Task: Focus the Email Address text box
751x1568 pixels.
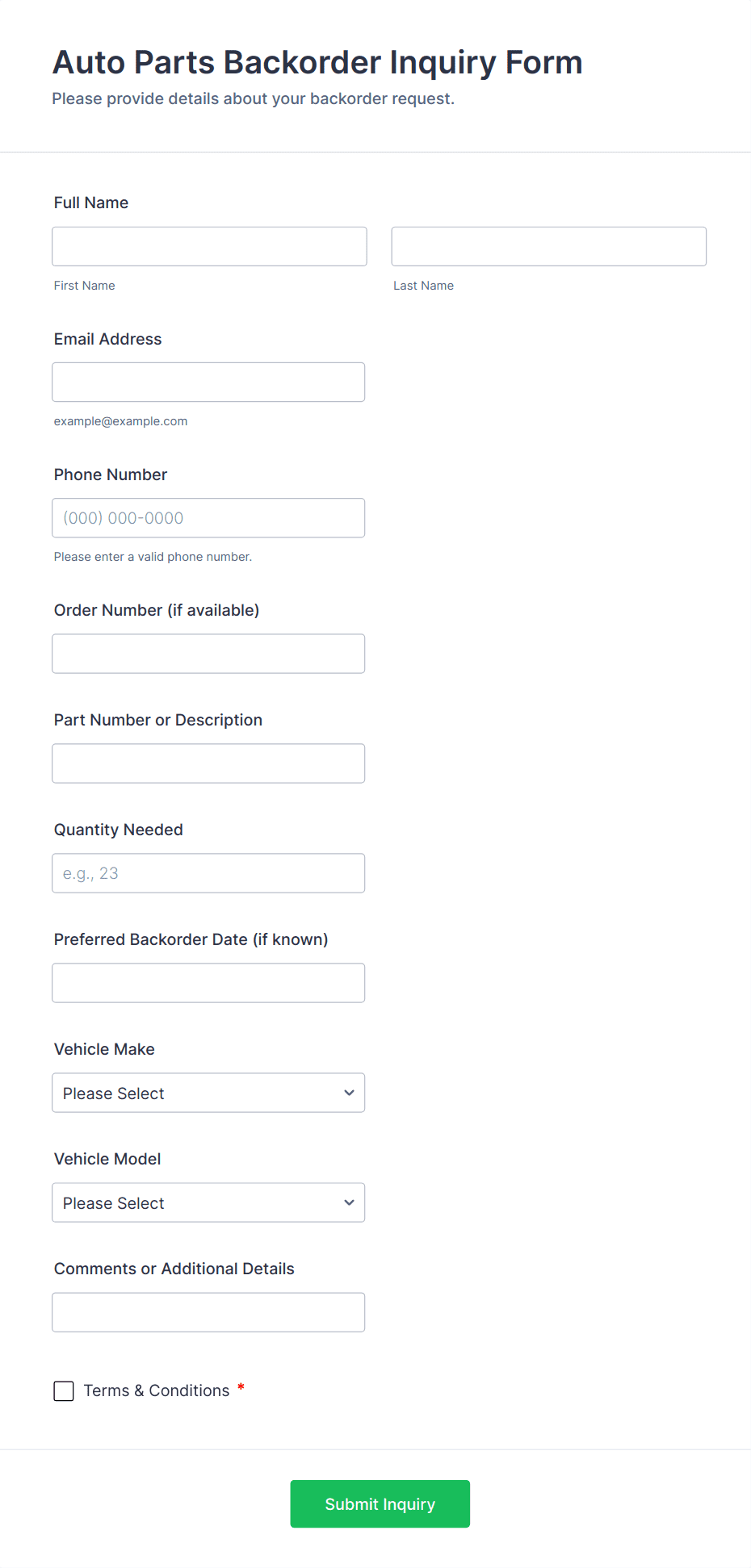Action: coord(208,382)
